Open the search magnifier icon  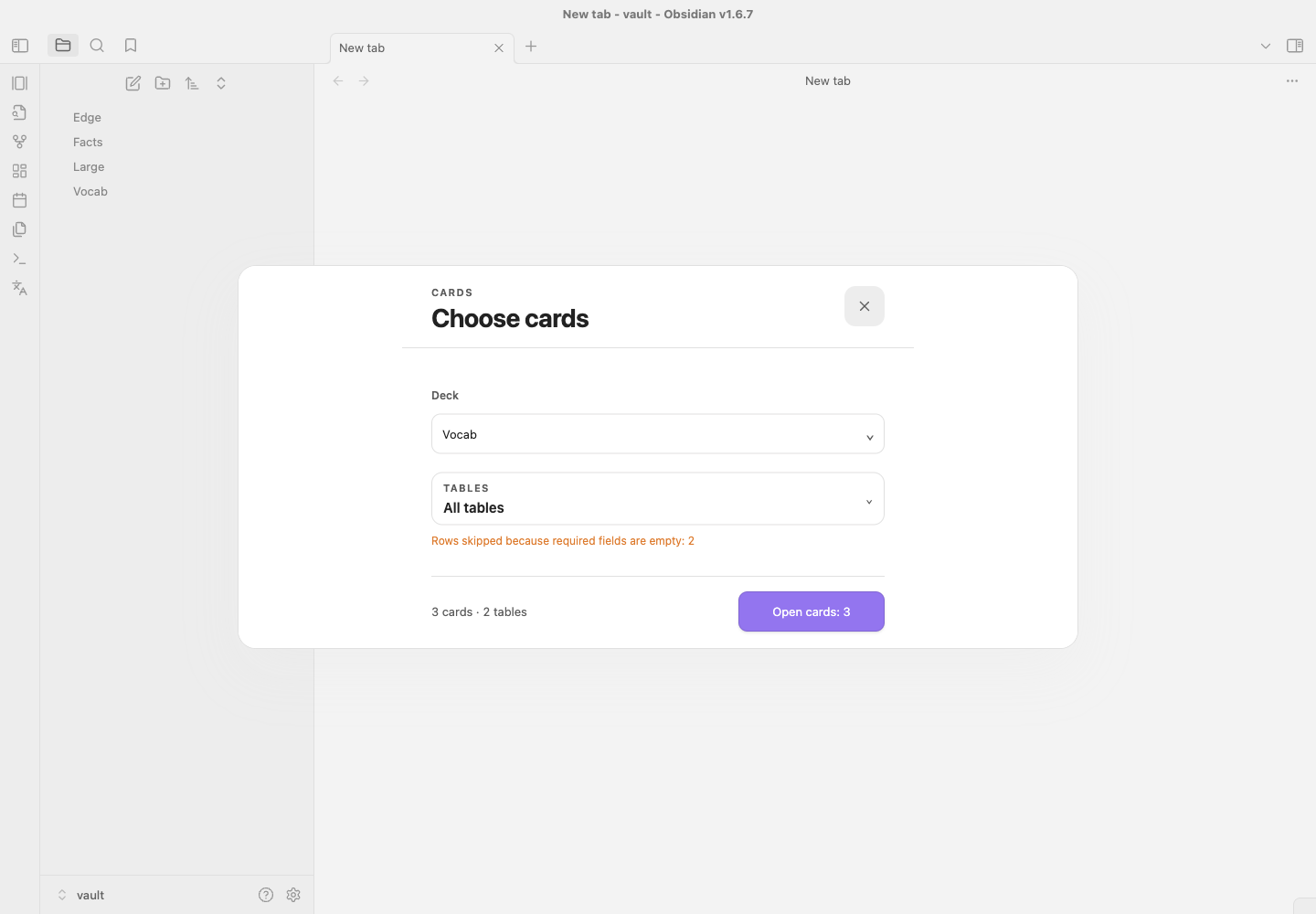point(97,45)
